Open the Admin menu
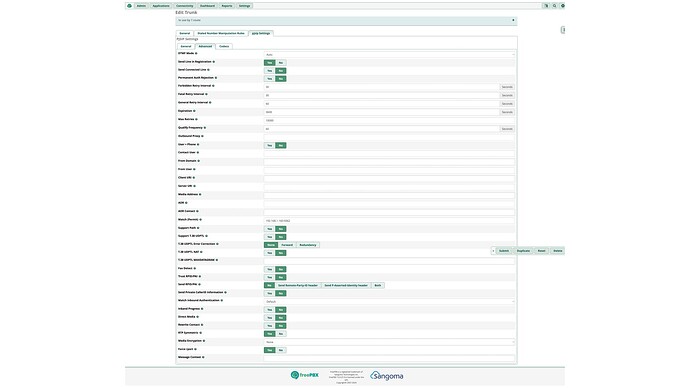This screenshot has width=690, height=388. tap(141, 6)
